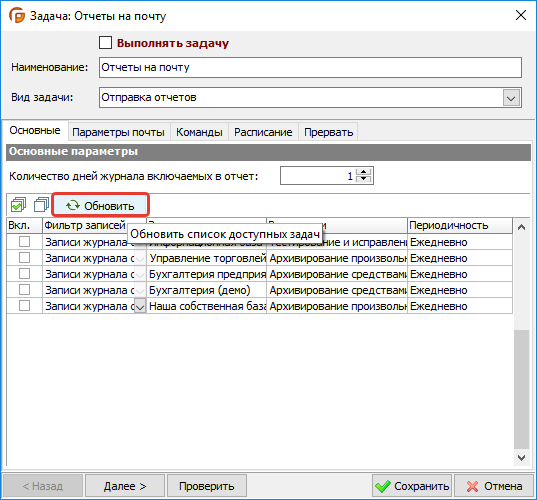Click the Периодичность column header
Image resolution: width=537 pixels, height=500 pixels.
[x=460, y=225]
